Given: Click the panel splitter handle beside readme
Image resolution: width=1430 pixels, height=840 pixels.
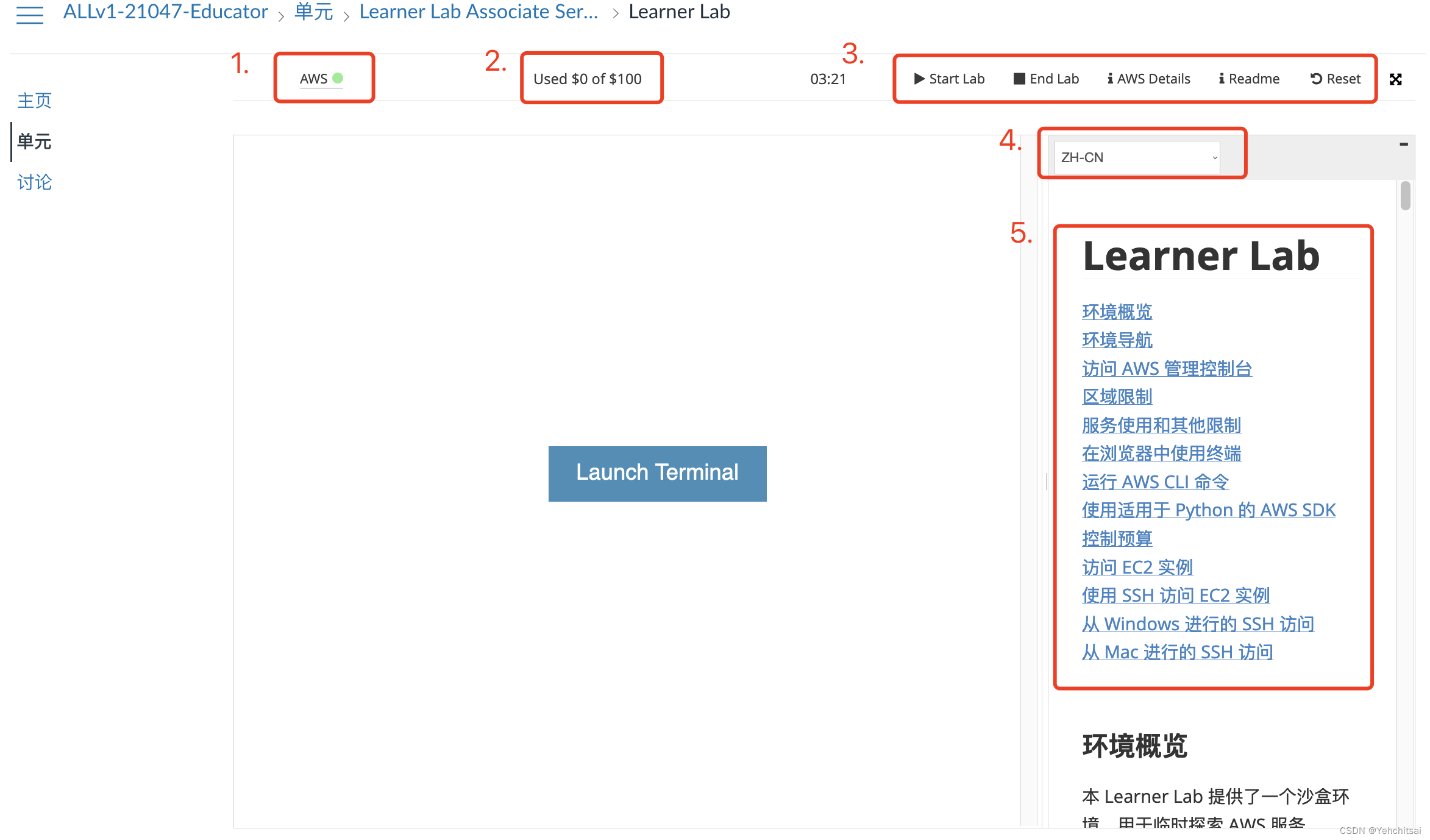Looking at the screenshot, I should click(x=1046, y=482).
